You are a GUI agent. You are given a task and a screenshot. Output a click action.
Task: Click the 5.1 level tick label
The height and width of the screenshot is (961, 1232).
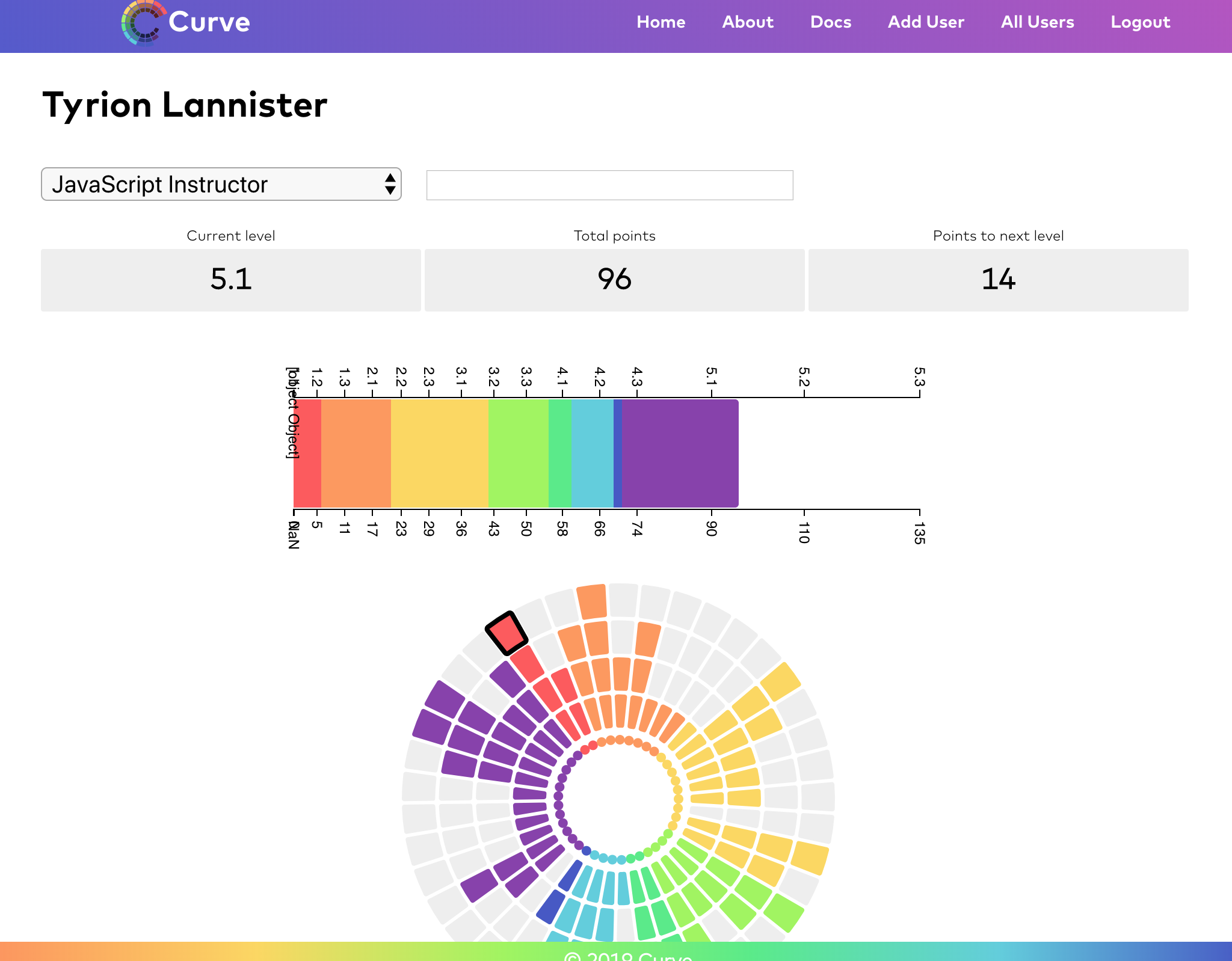(x=712, y=377)
